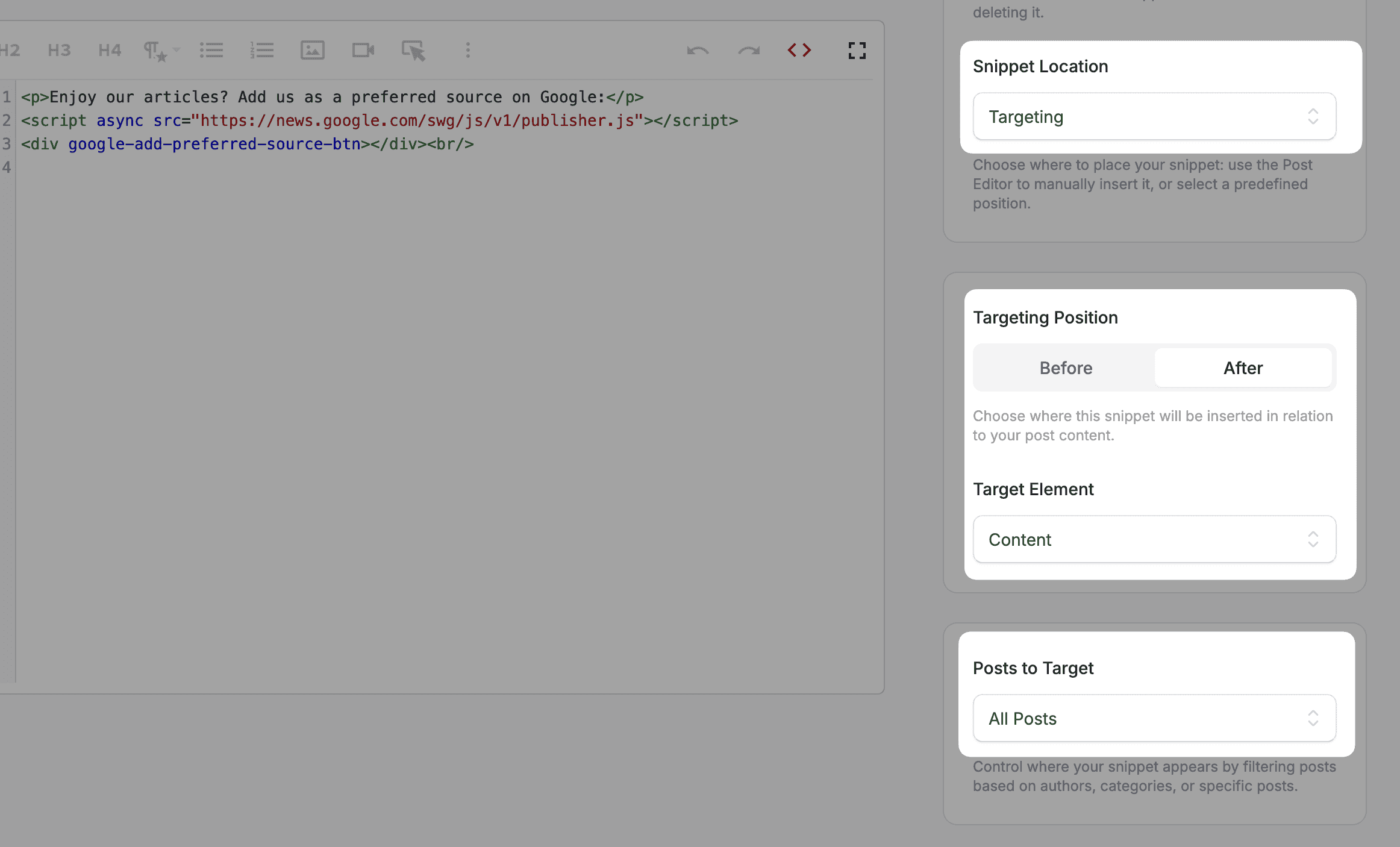The image size is (1400, 847).
Task: Insert a video
Action: 363,50
